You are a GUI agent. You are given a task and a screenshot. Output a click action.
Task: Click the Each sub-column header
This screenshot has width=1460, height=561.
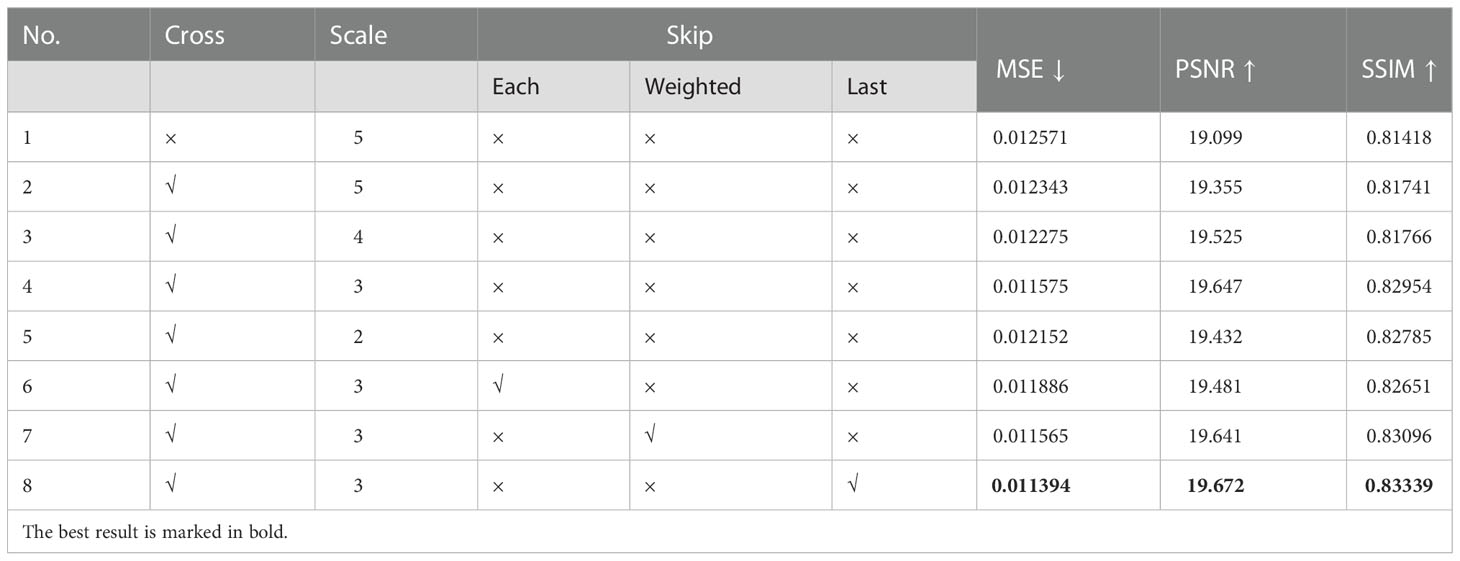pyautogui.click(x=515, y=87)
